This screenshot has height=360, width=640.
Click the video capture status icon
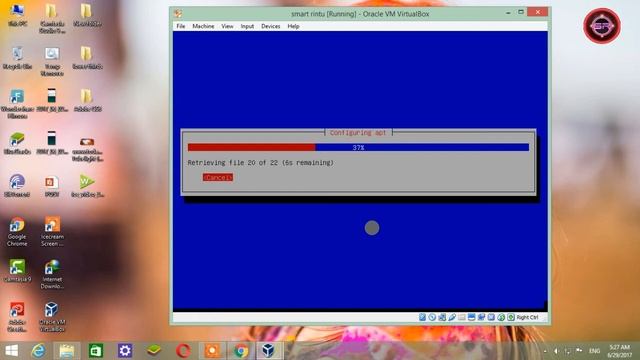tap(481, 317)
